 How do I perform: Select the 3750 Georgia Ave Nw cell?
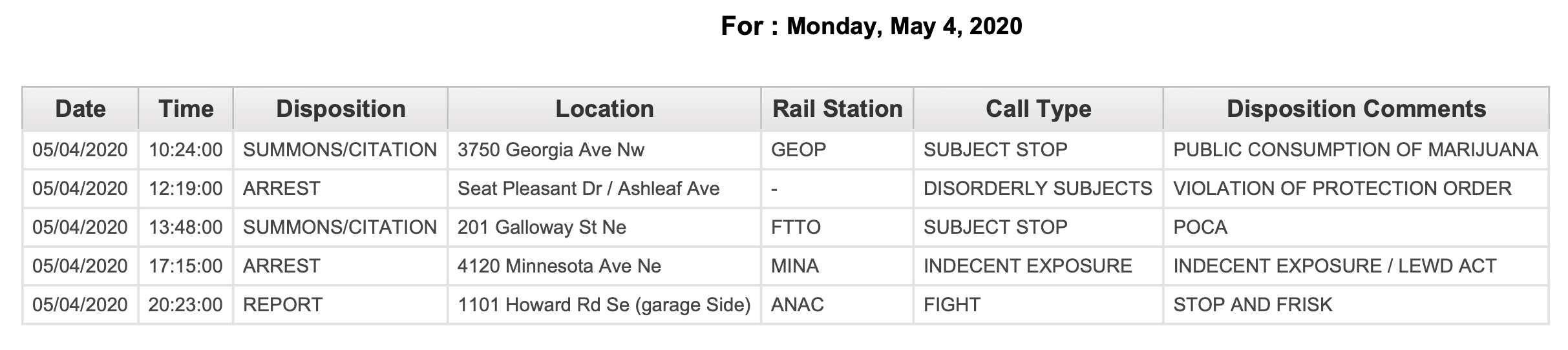pyautogui.click(x=604, y=150)
